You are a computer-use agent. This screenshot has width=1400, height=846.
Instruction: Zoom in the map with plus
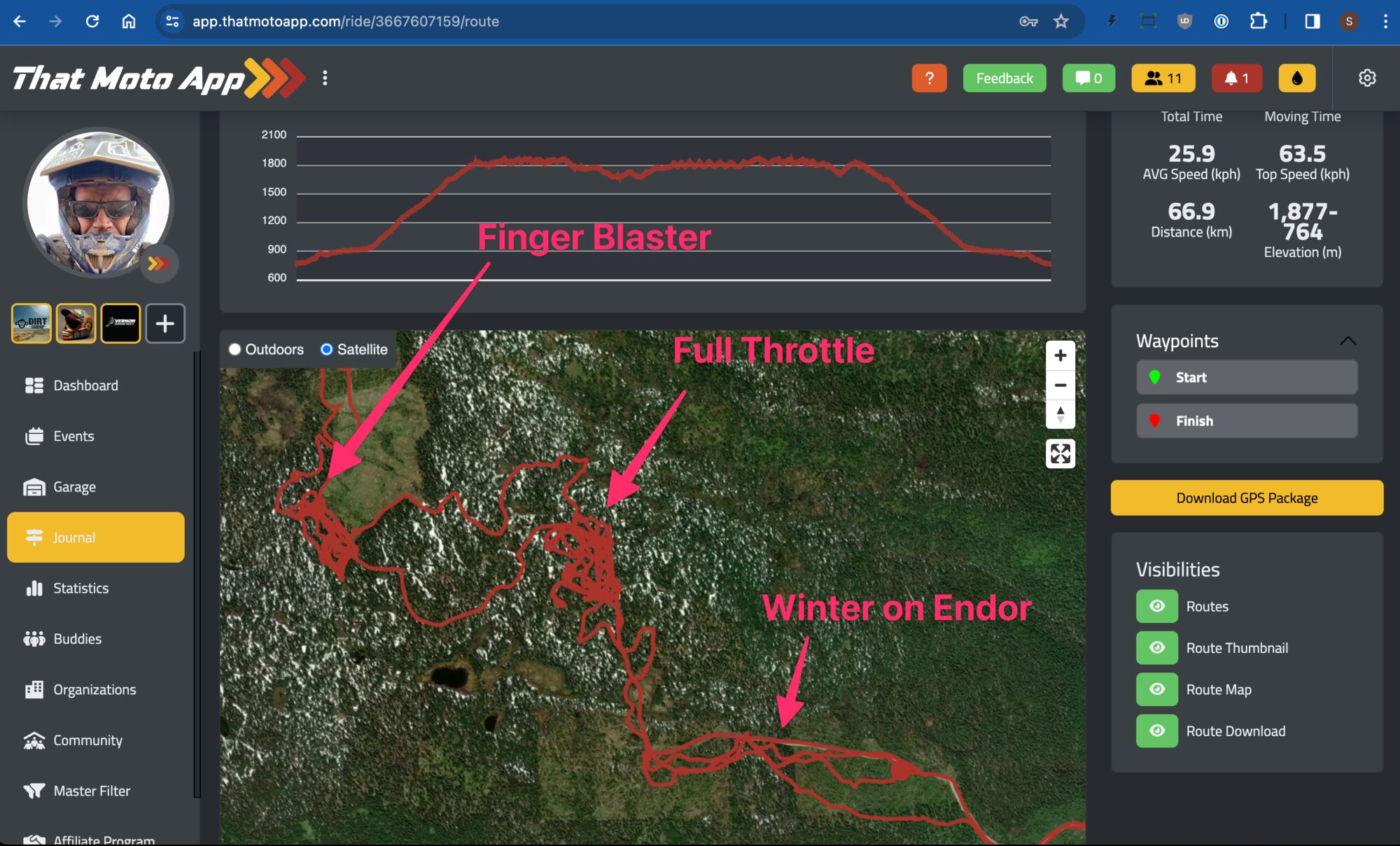click(x=1060, y=355)
